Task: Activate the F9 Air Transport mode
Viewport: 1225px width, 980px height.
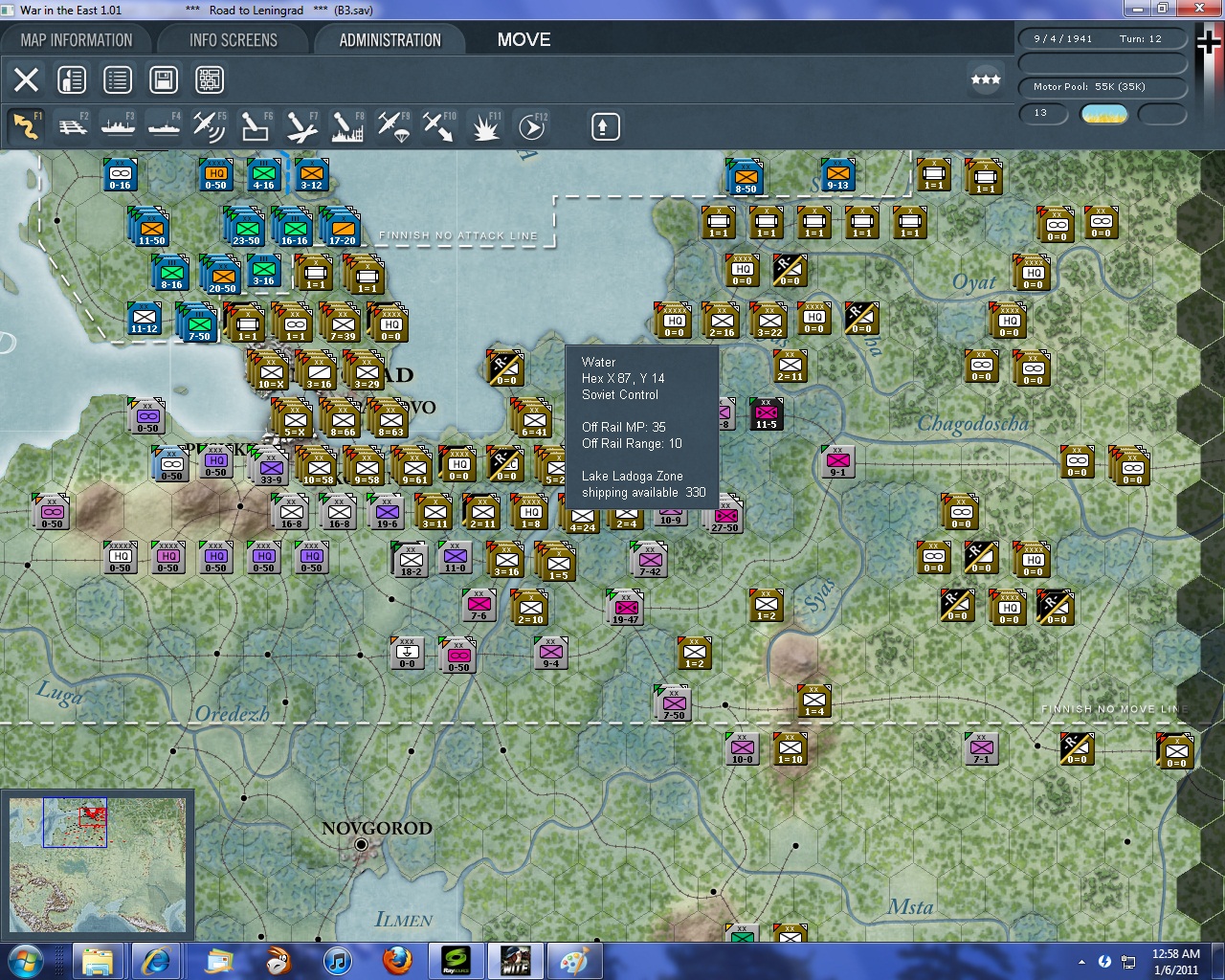Action: tap(393, 126)
